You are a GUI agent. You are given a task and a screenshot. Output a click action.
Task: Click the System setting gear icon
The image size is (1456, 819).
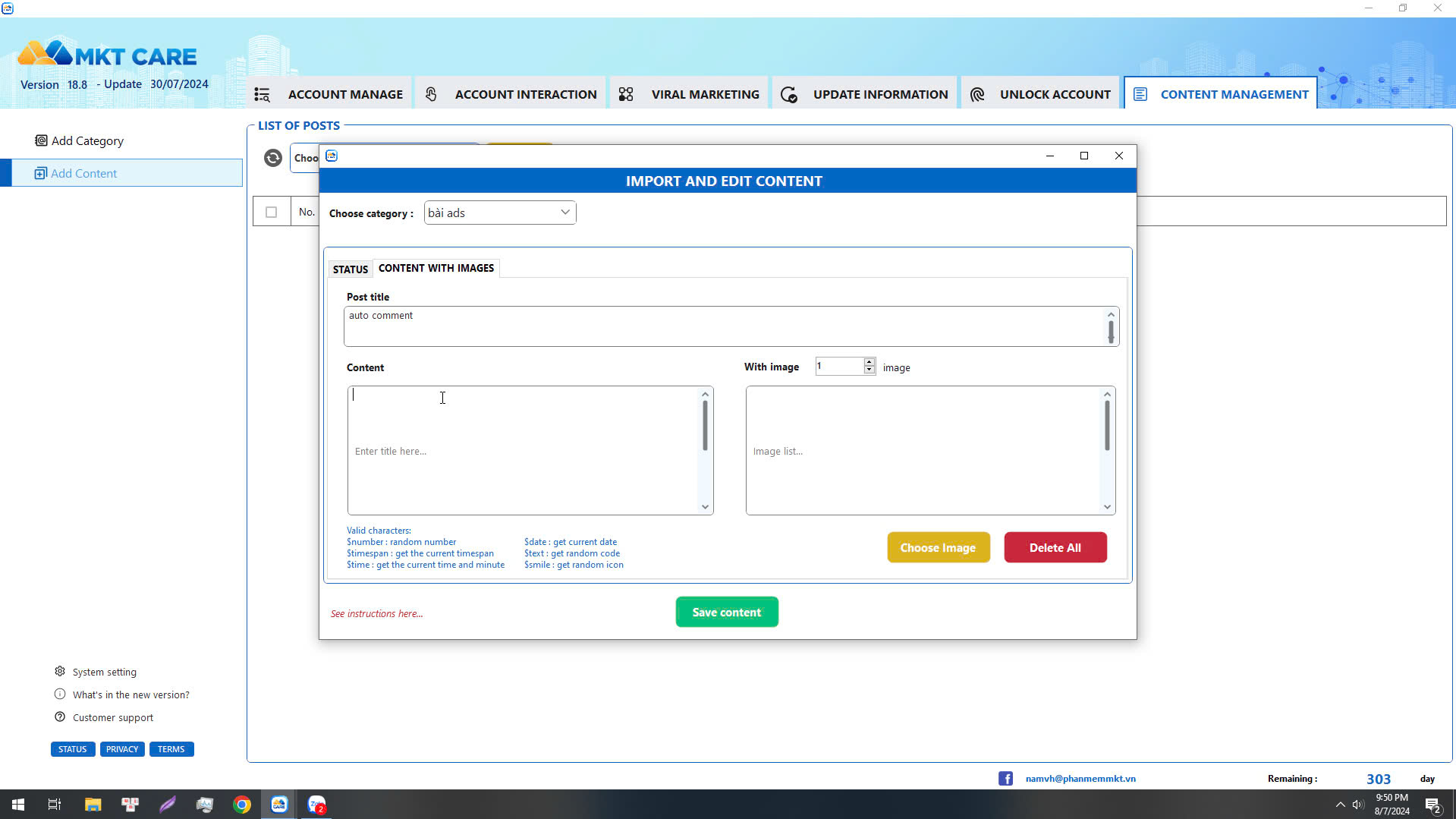60,671
